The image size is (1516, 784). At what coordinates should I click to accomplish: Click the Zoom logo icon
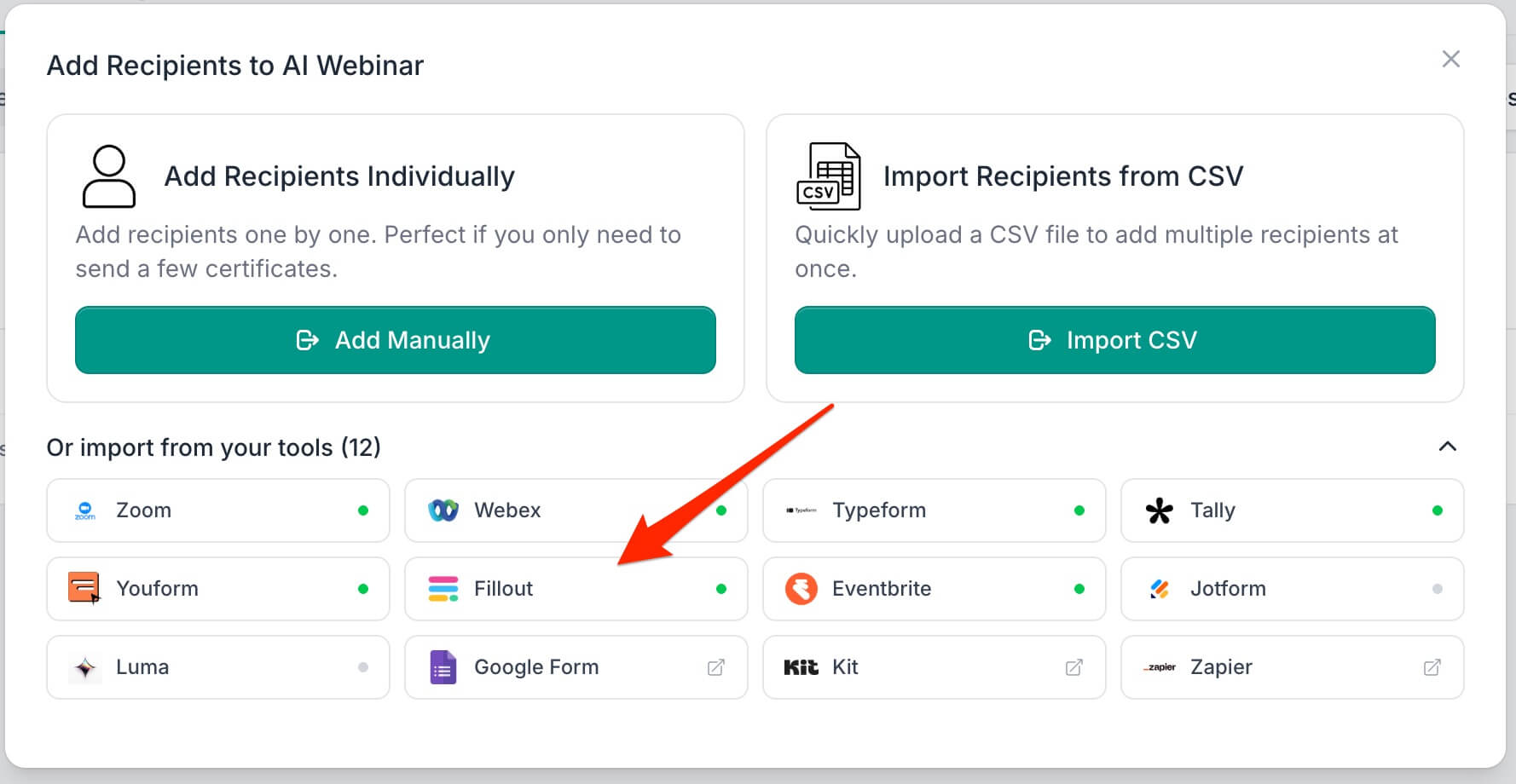pos(85,510)
